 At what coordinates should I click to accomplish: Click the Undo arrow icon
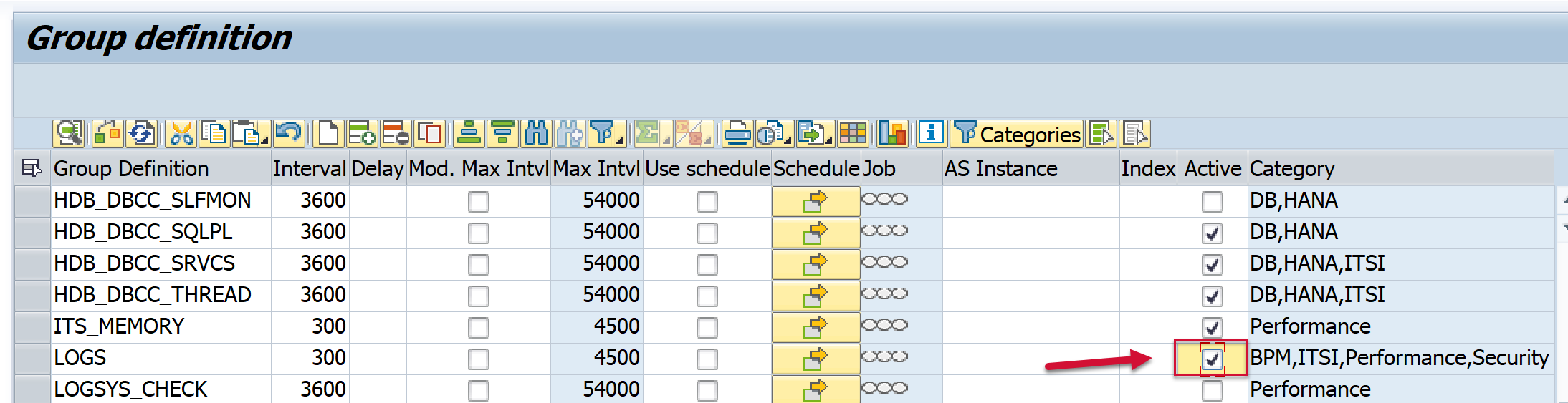[x=289, y=134]
